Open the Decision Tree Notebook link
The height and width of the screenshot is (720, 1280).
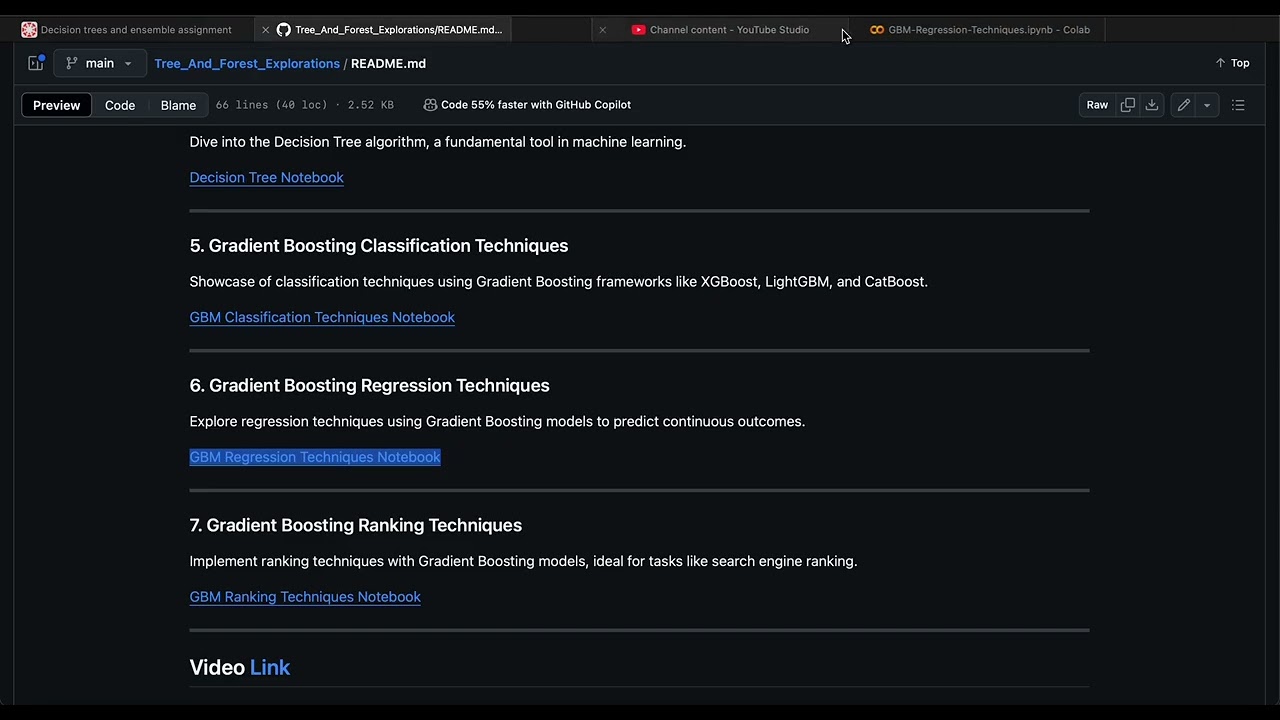(x=266, y=177)
